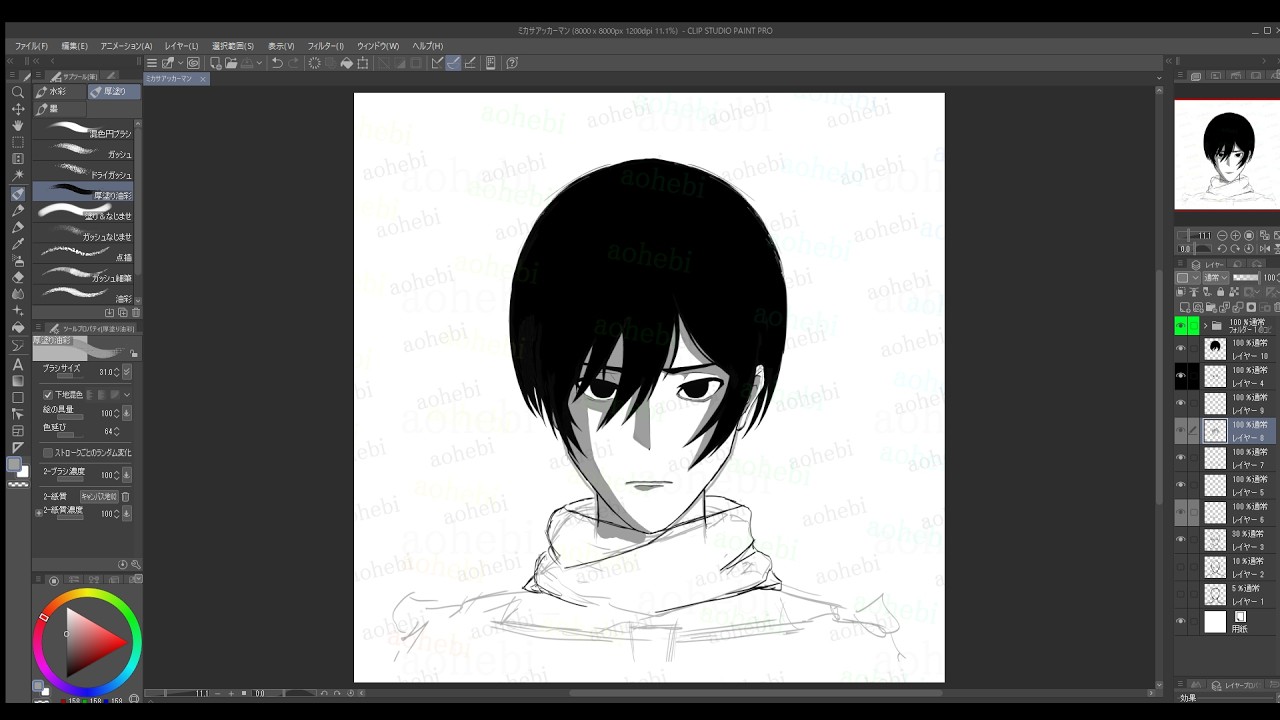The height and width of the screenshot is (720, 1280).
Task: Click the New canvas icon
Action: [x=215, y=63]
